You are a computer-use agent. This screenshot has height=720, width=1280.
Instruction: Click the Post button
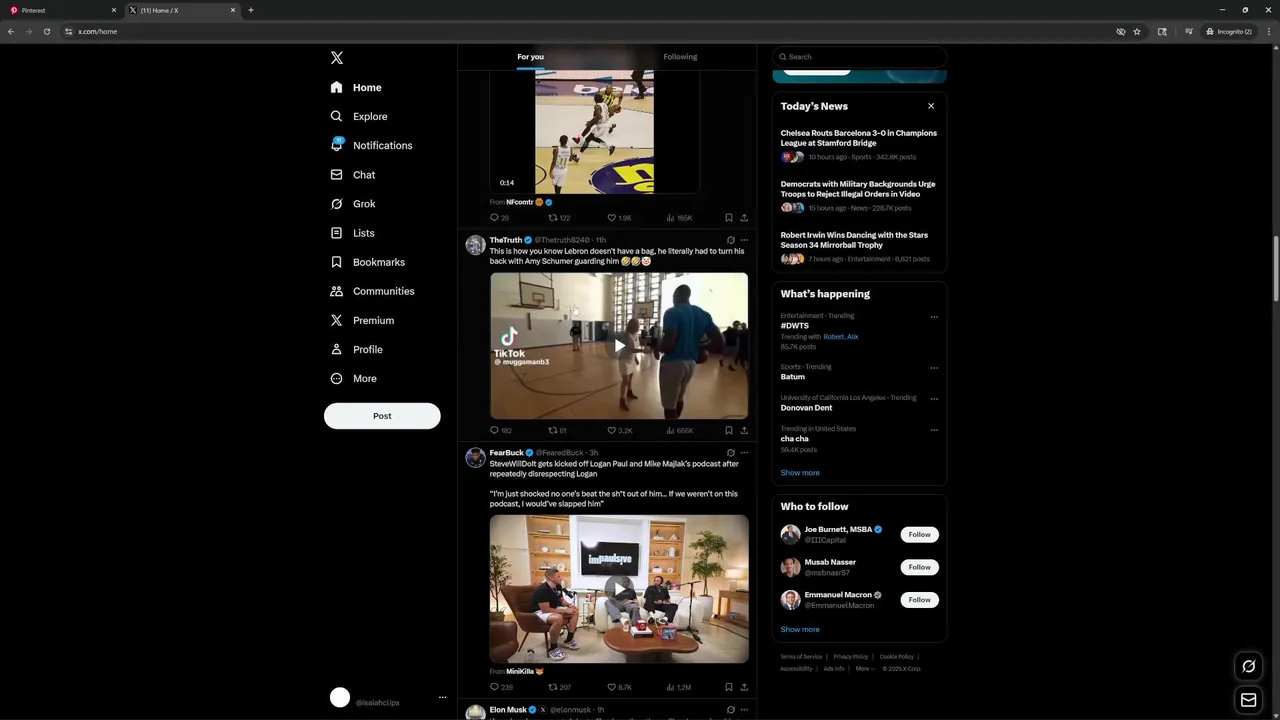point(382,416)
